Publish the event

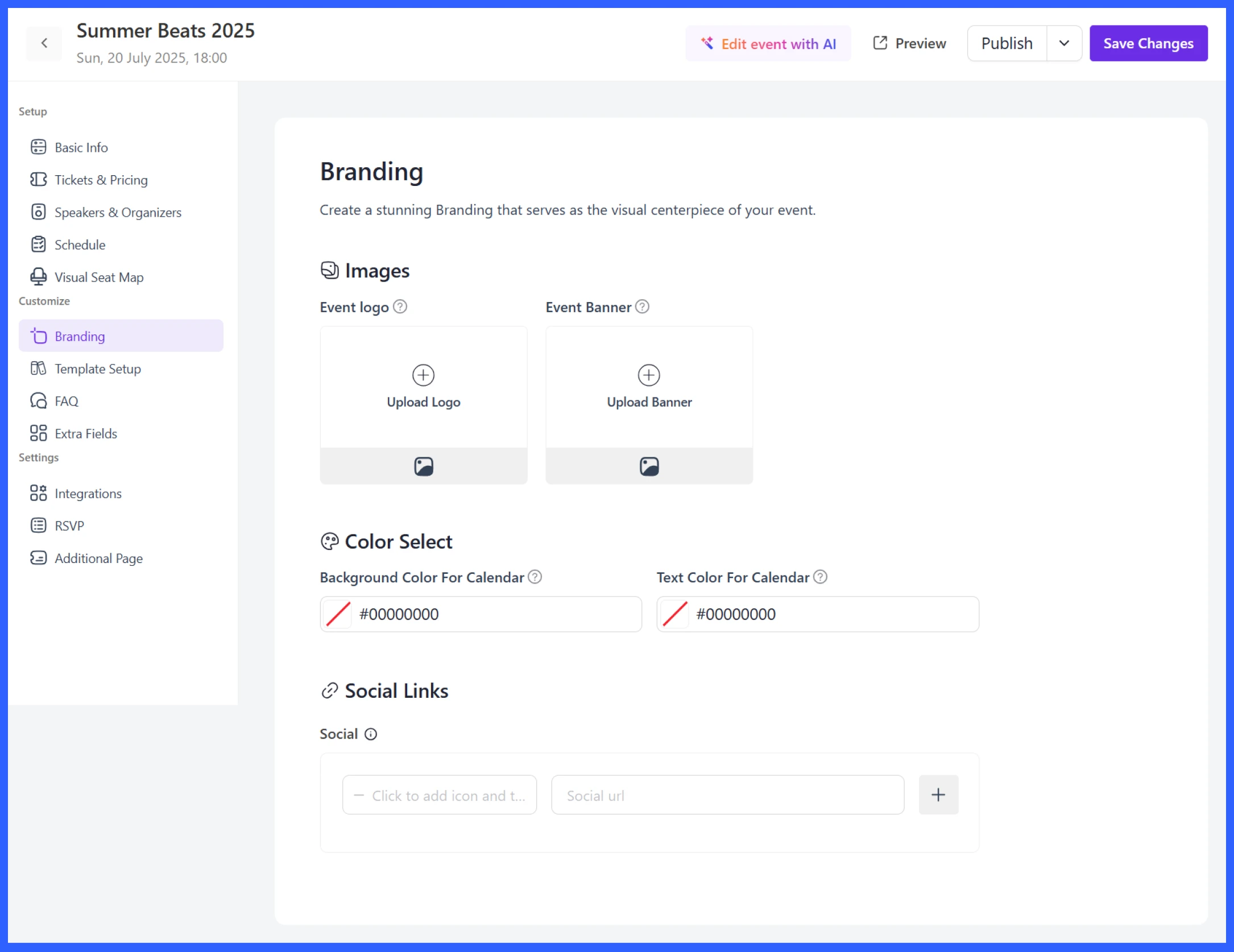(1007, 44)
